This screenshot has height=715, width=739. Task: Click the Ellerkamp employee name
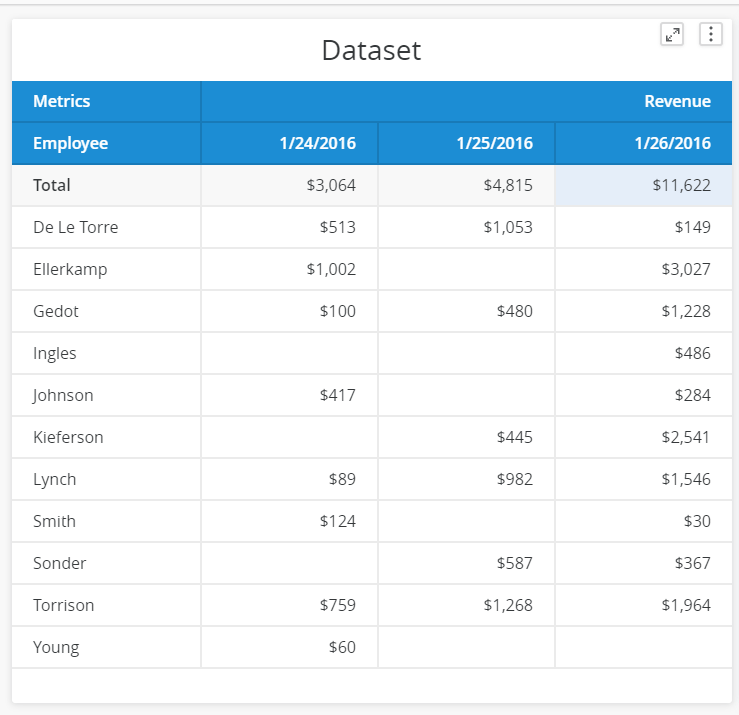[x=70, y=270]
